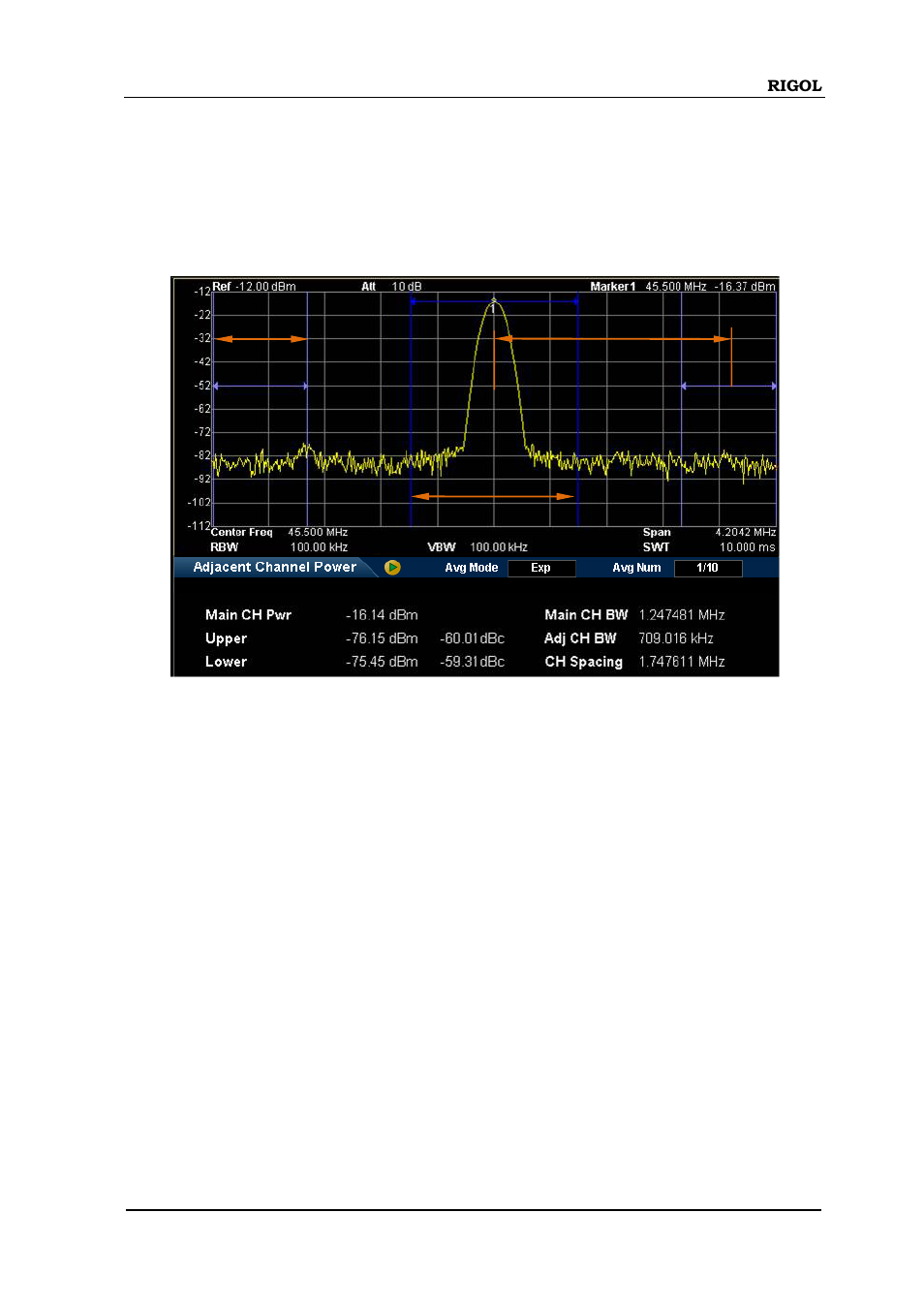The width and height of the screenshot is (924, 1306).
Task: Click the blue main channel span bar
Action: 493,301
